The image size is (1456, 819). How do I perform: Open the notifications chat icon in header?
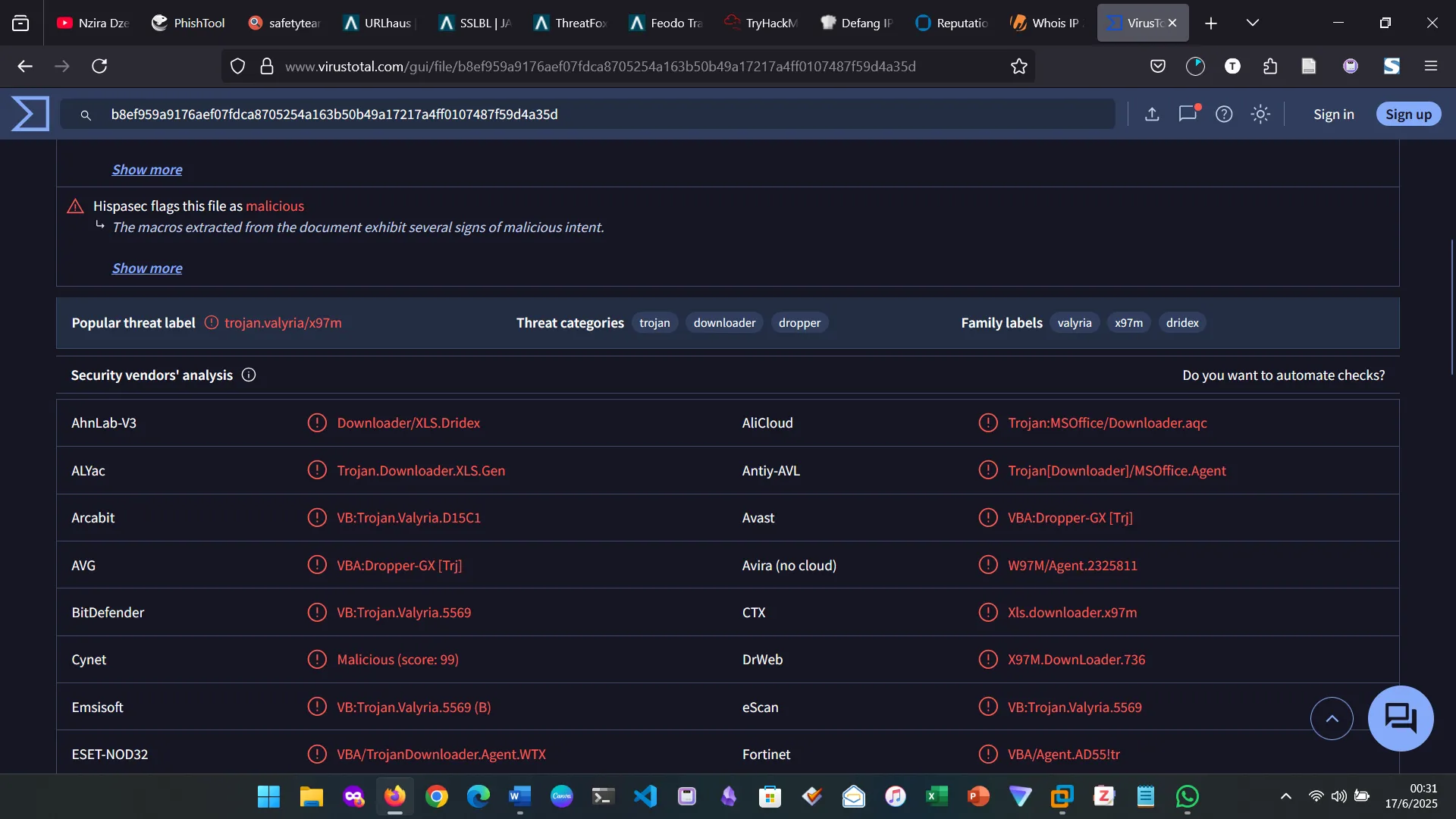click(1188, 114)
